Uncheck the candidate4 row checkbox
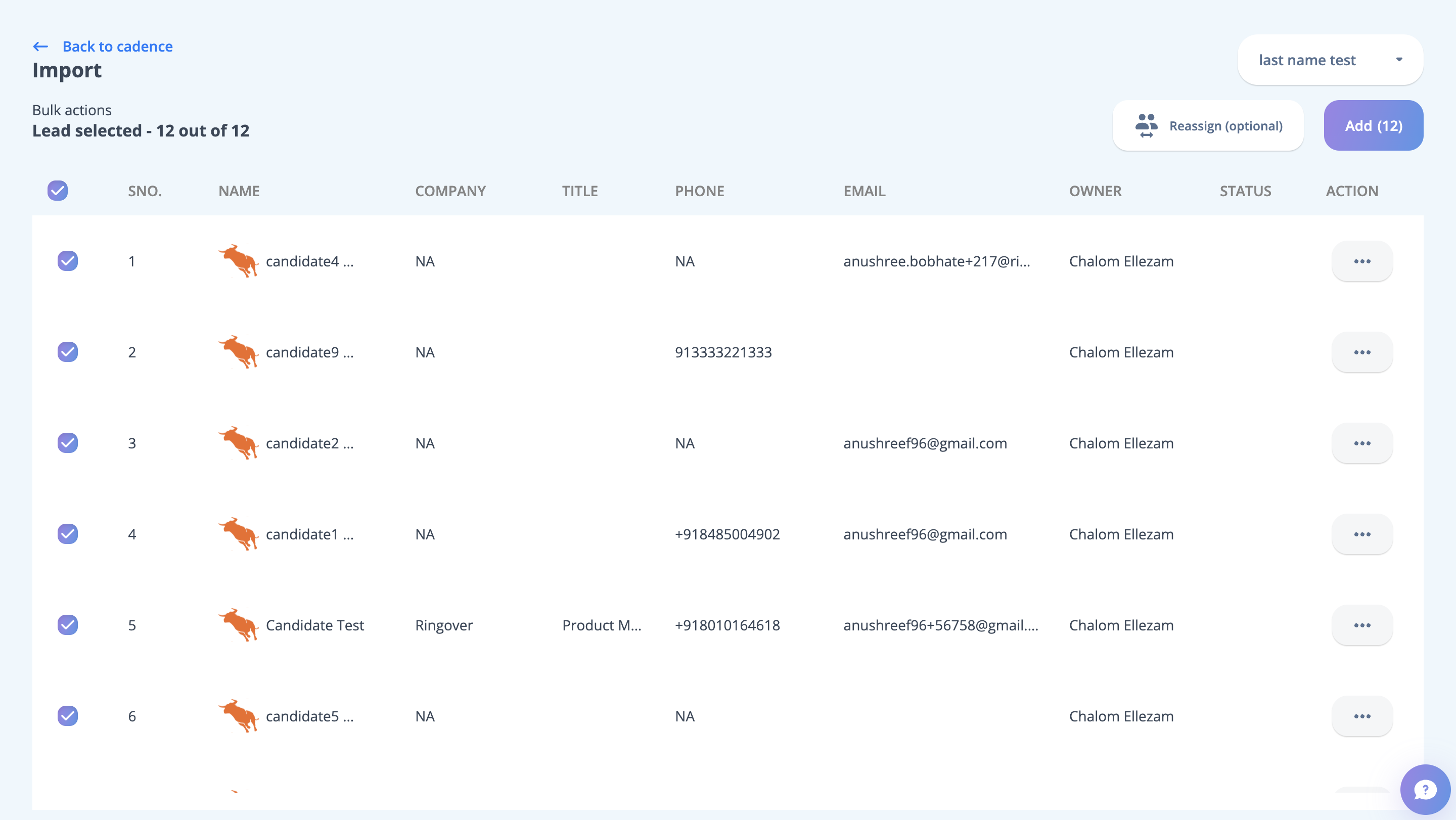Image resolution: width=1456 pixels, height=820 pixels. (x=68, y=261)
